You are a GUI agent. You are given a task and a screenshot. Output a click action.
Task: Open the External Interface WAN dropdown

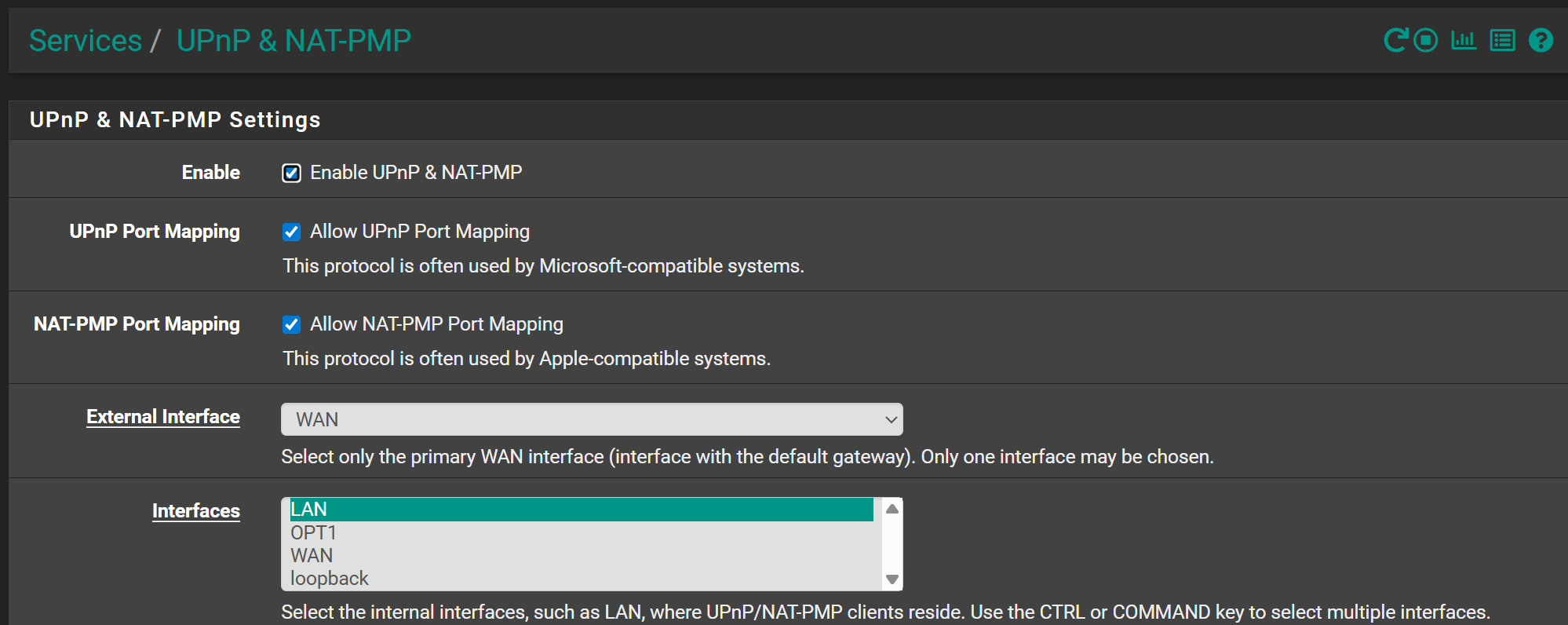[592, 419]
